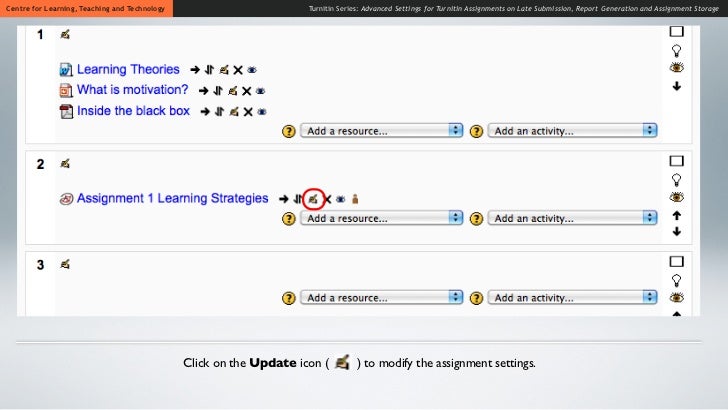Open Add a resource dropdown in section 1
728x410 pixels.
(381, 130)
